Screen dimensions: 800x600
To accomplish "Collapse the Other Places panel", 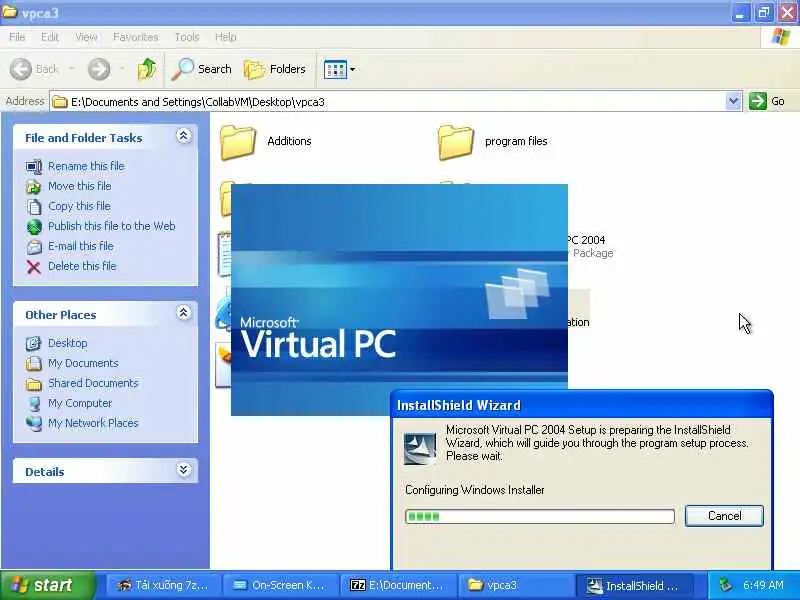I will [184, 313].
